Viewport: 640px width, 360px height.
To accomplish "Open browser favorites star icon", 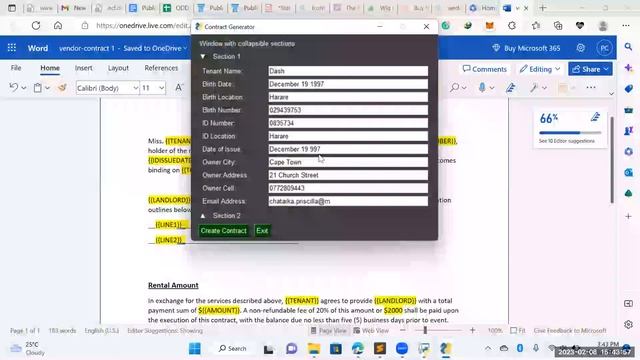I will (536, 26).
